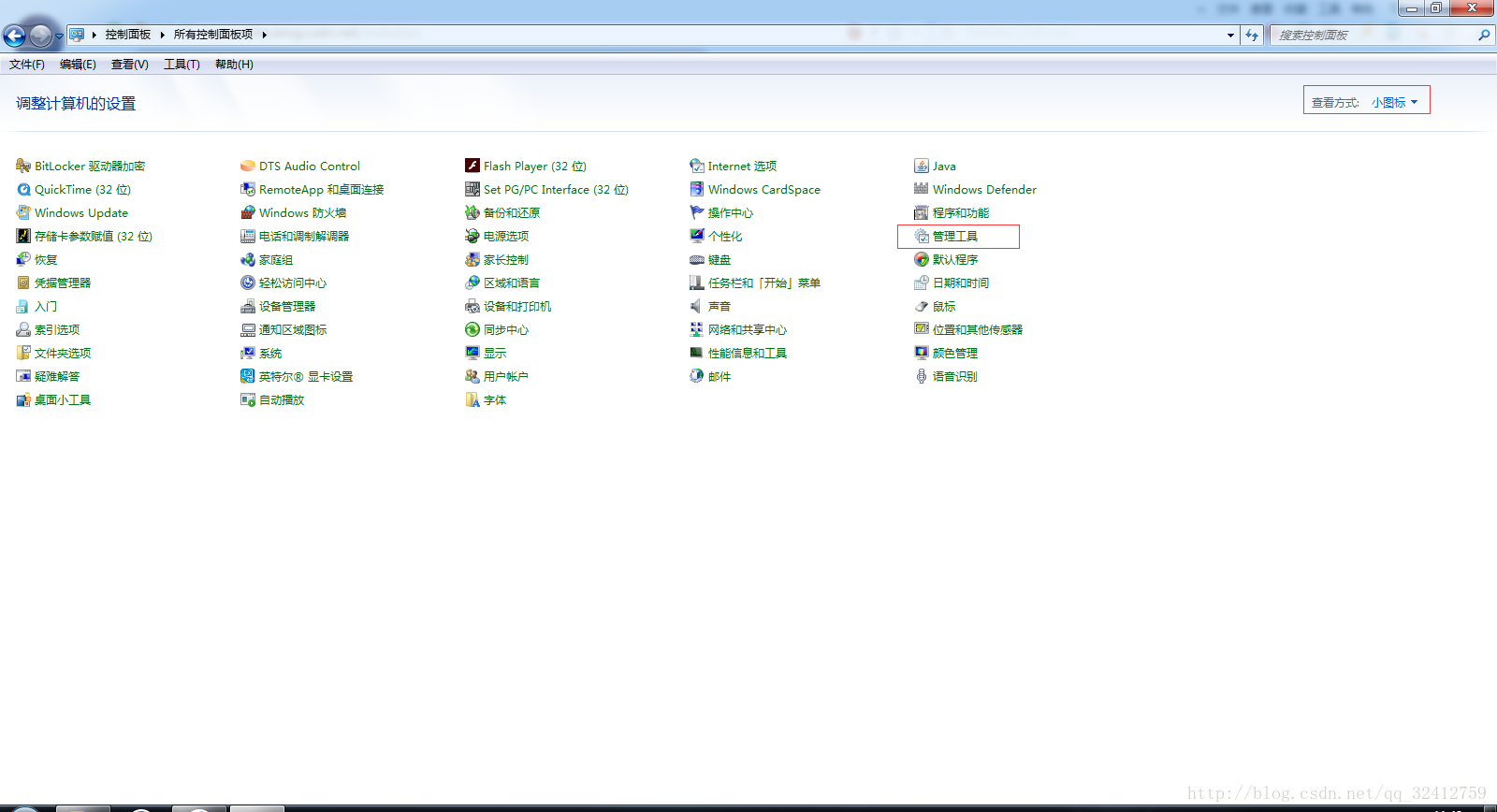1497x812 pixels.
Task: Open the 查看(V) menu
Action: (x=129, y=65)
